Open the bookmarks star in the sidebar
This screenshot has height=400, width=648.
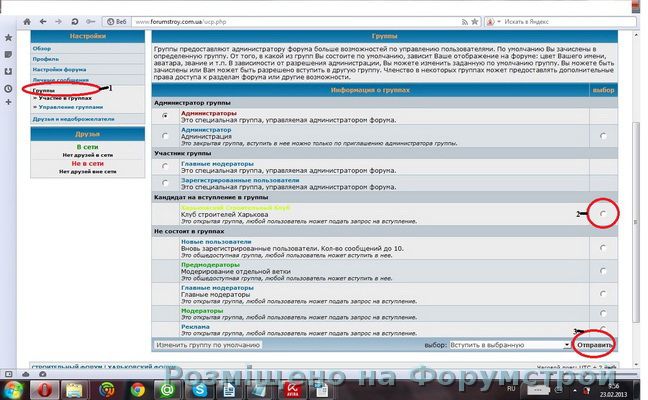coord(8,37)
